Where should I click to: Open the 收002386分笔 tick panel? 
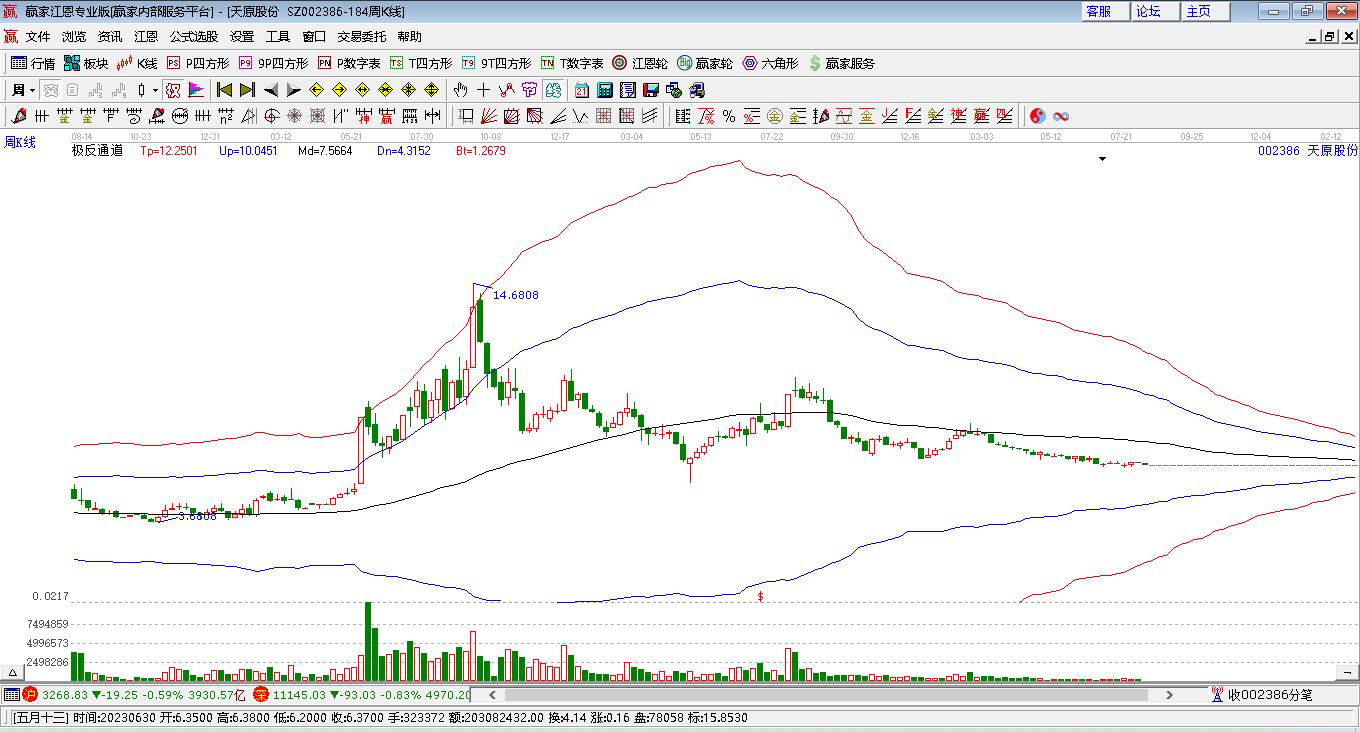(x=1261, y=694)
